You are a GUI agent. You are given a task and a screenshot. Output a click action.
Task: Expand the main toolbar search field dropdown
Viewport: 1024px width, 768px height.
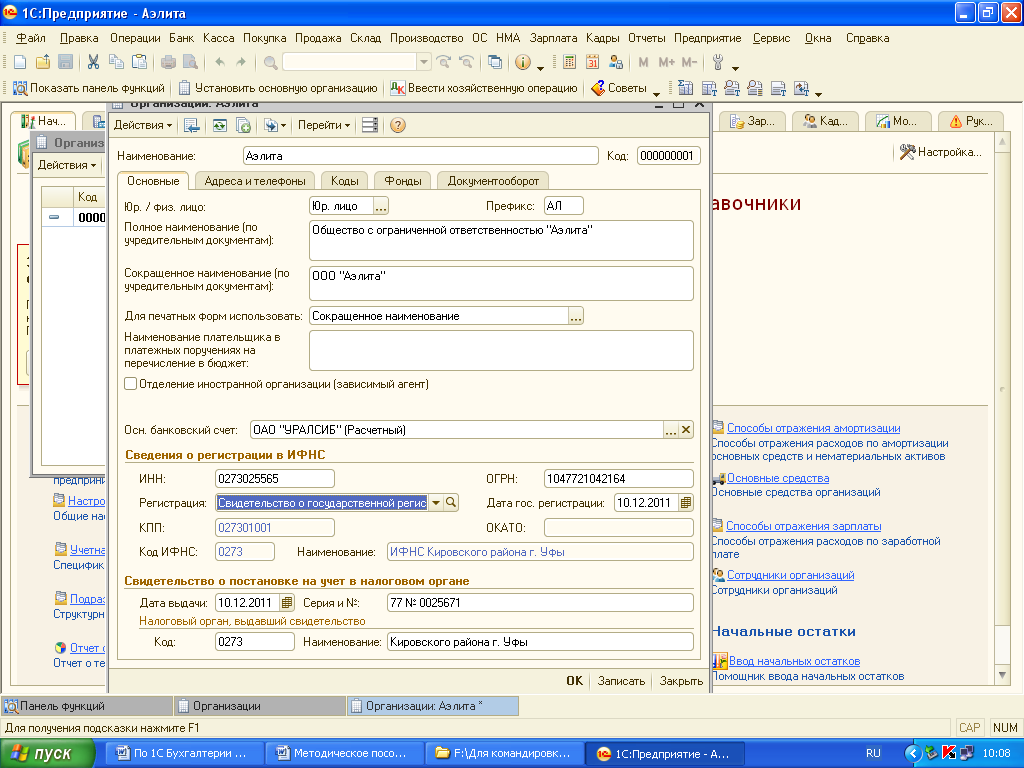coord(424,62)
